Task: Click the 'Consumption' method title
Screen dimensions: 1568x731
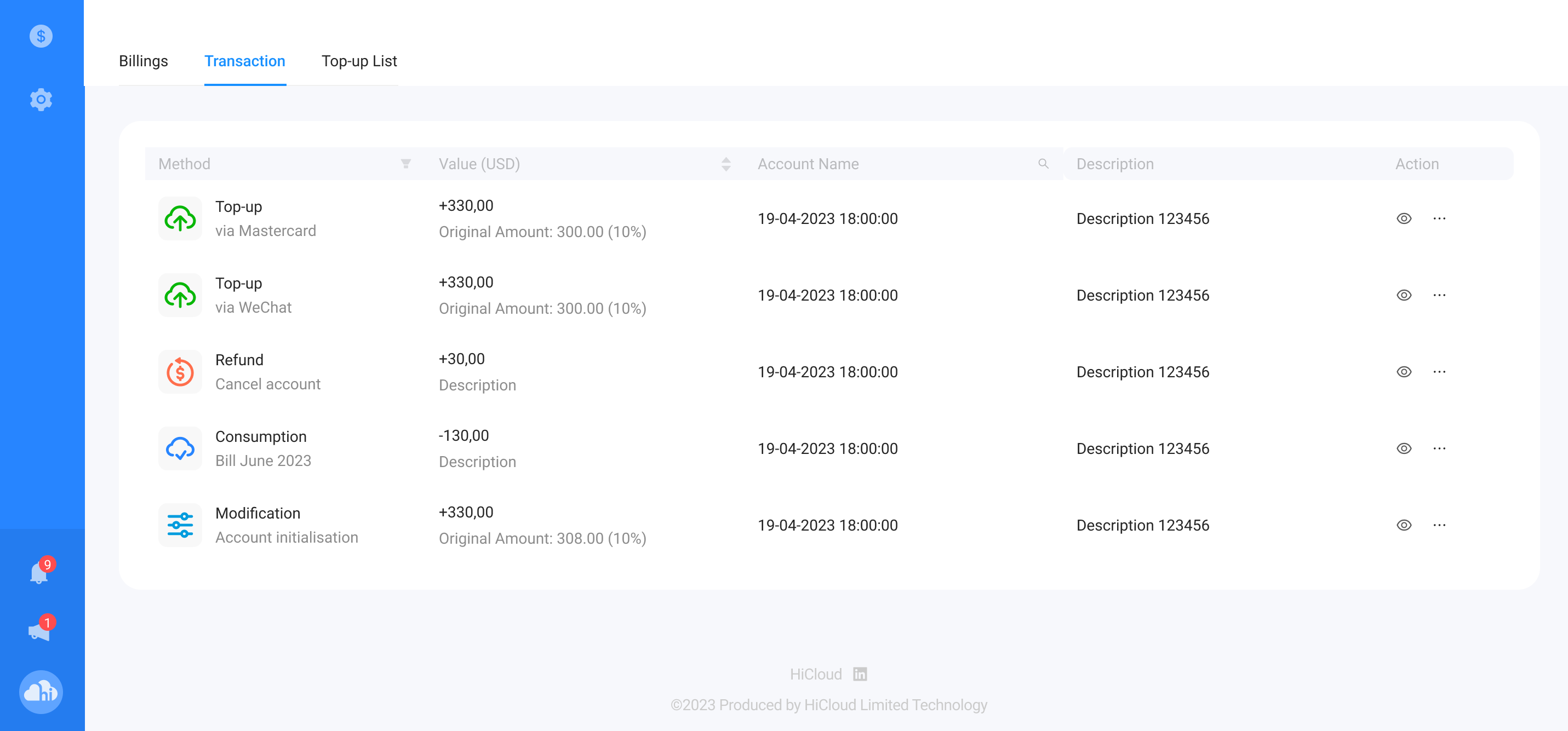Action: coord(261,436)
